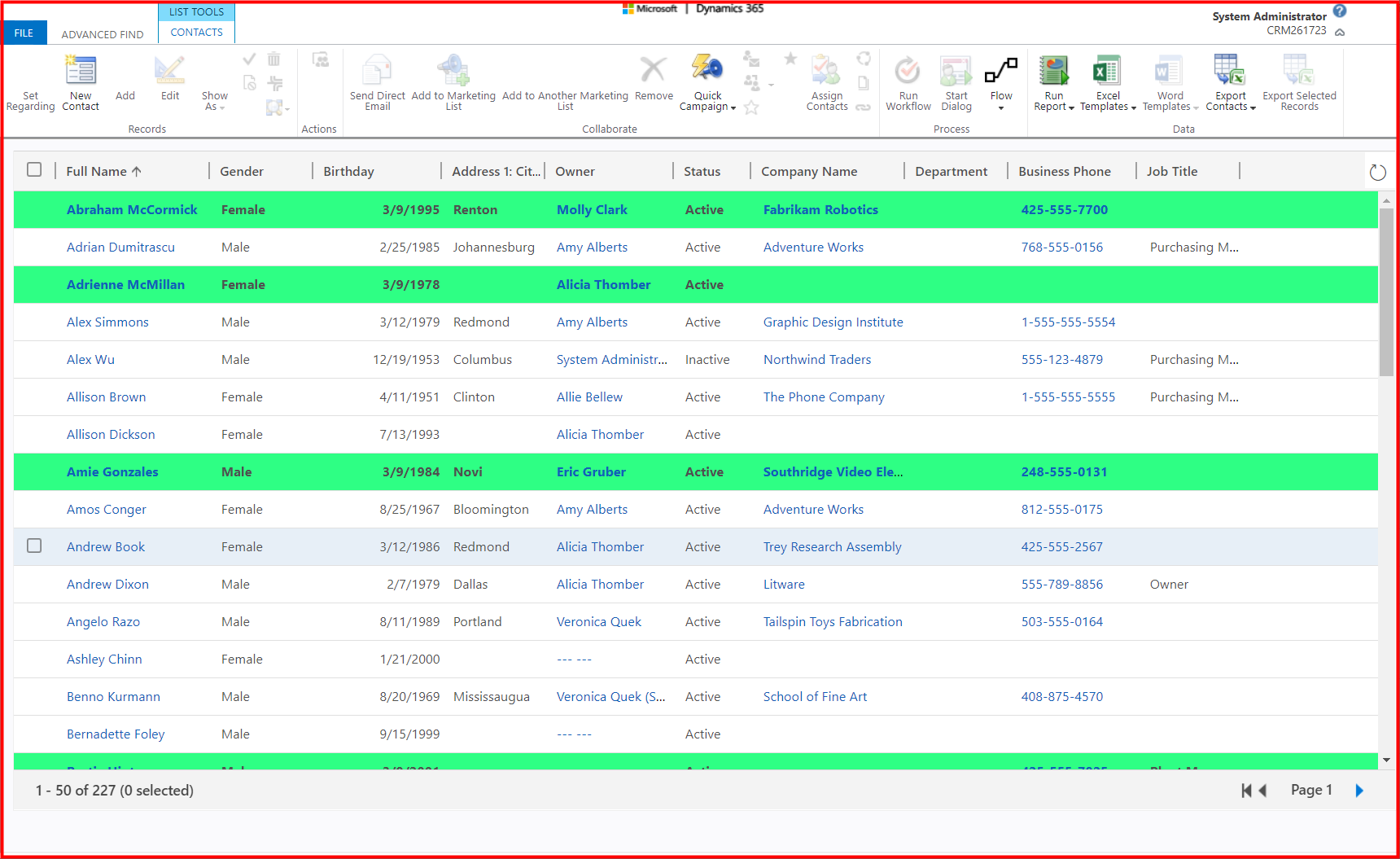Click the delete trash can icon
Viewport: 1400px width, 859px height.
click(x=274, y=59)
